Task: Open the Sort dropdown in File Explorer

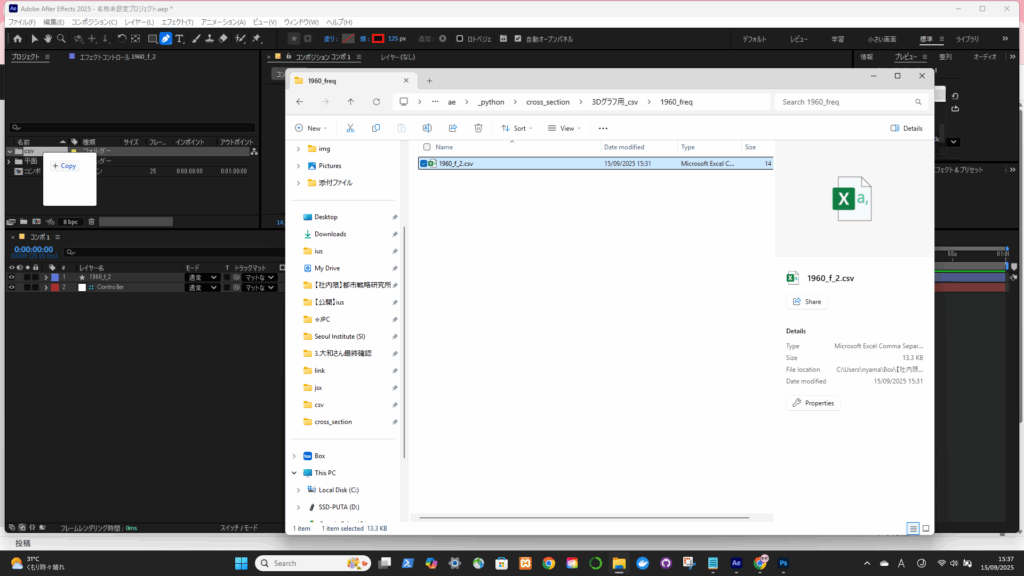Action: click(517, 128)
